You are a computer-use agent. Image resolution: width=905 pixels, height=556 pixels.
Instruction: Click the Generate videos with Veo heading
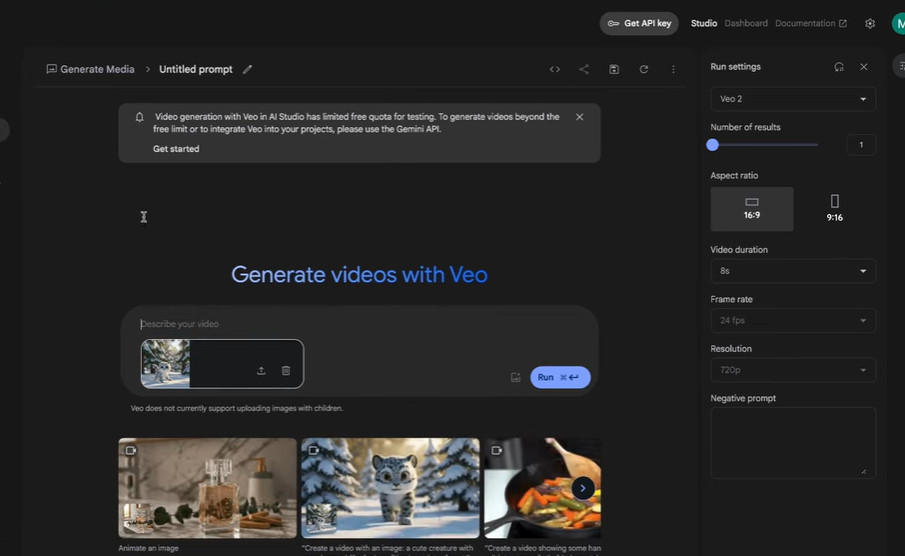(x=359, y=275)
